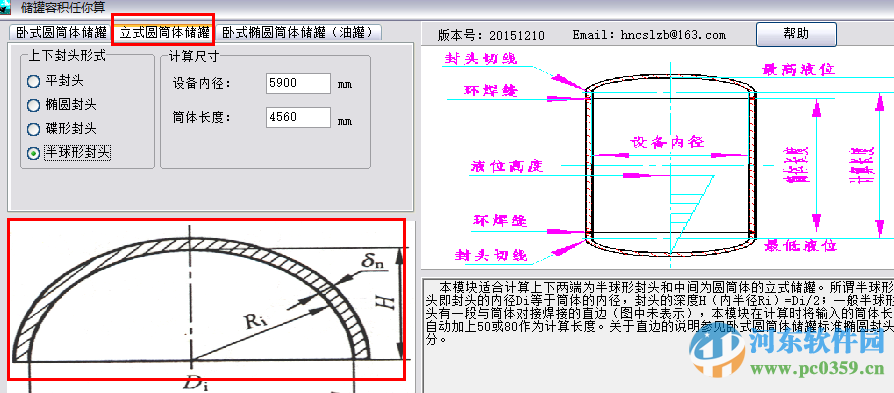Viewport: 894px width, 393px height.
Task: Click the app icon in the title bar
Action: [6, 7]
